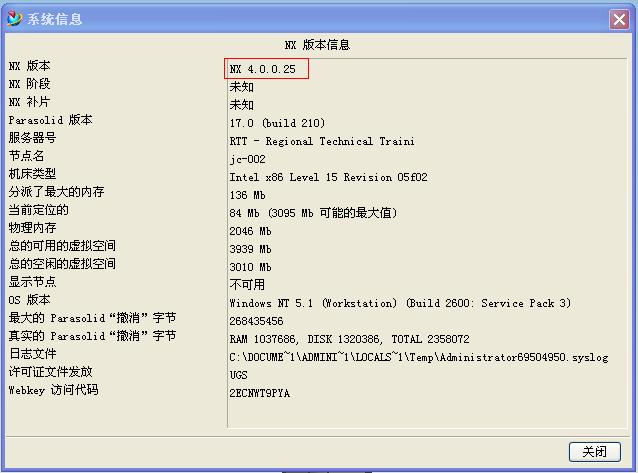Click the 总的可用的虚拟空间 label
The height and width of the screenshot is (473, 638).
point(62,245)
